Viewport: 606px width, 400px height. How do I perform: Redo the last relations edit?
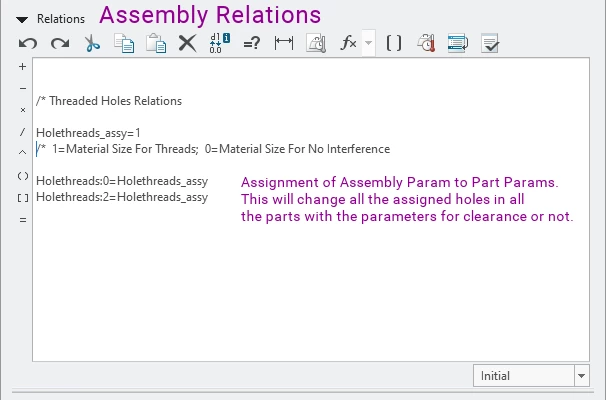(x=60, y=43)
